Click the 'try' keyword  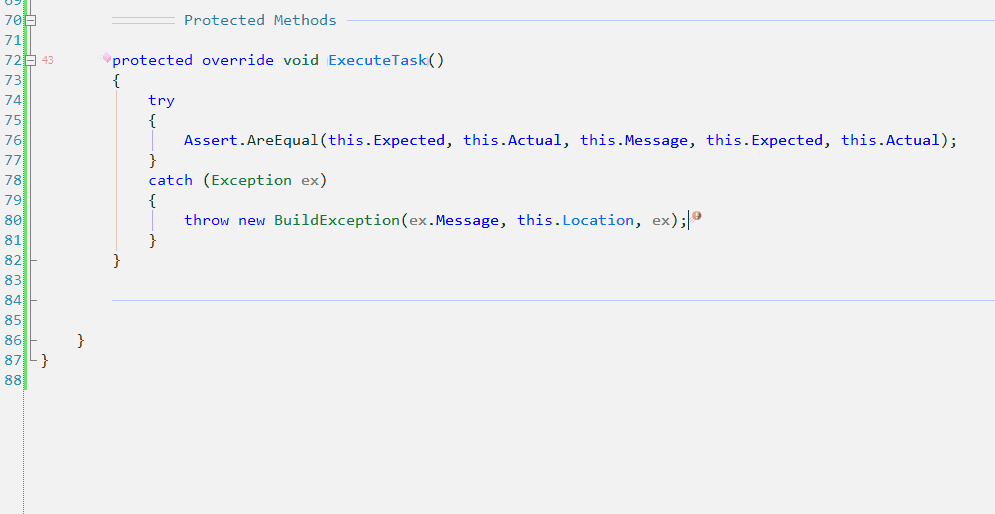click(x=161, y=100)
